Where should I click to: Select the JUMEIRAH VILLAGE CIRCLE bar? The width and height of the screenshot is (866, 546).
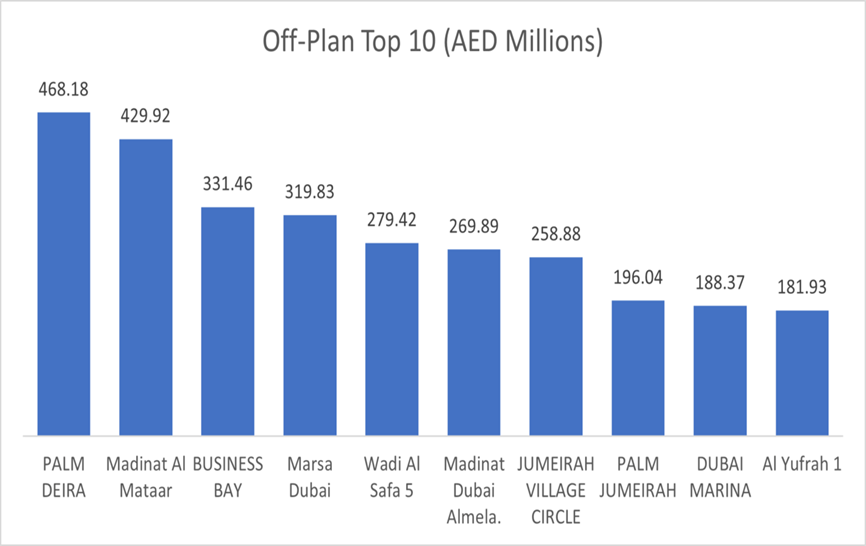click(x=556, y=346)
